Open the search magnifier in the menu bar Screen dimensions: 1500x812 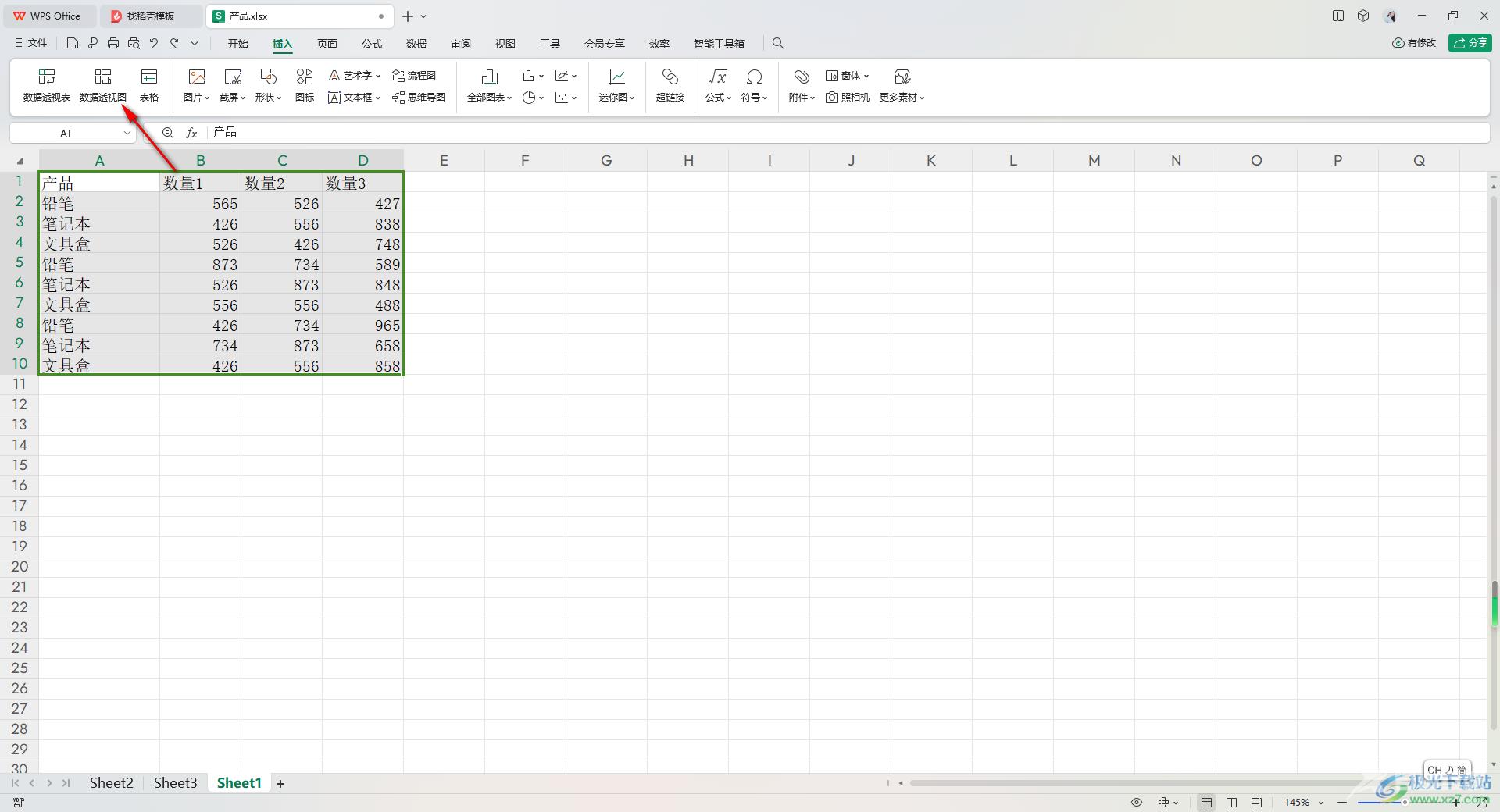point(778,44)
